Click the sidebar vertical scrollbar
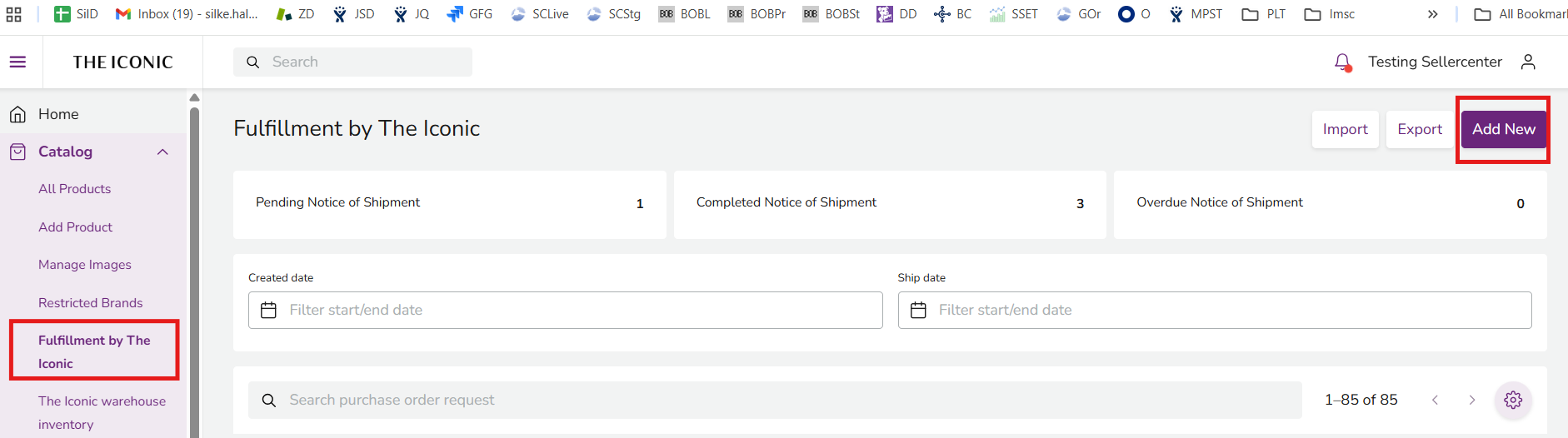This screenshot has height=438, width=1568. click(x=194, y=266)
